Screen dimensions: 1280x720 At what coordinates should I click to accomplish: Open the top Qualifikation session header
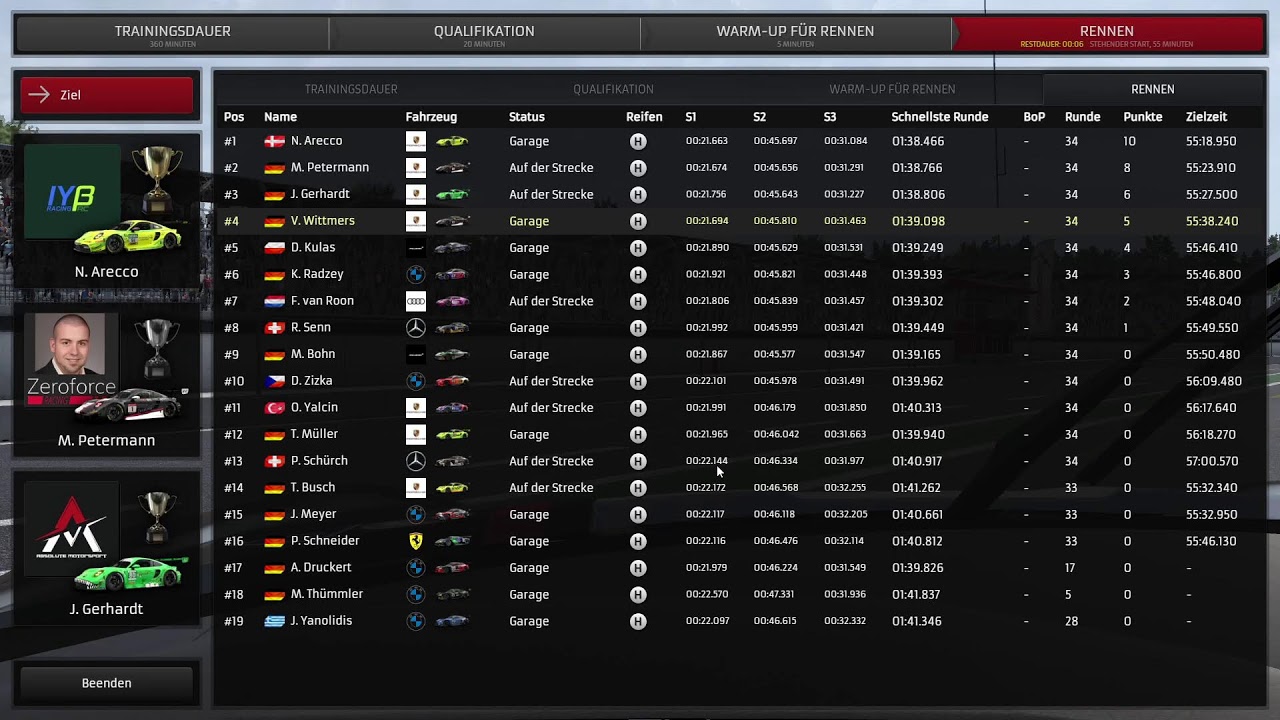click(x=484, y=34)
